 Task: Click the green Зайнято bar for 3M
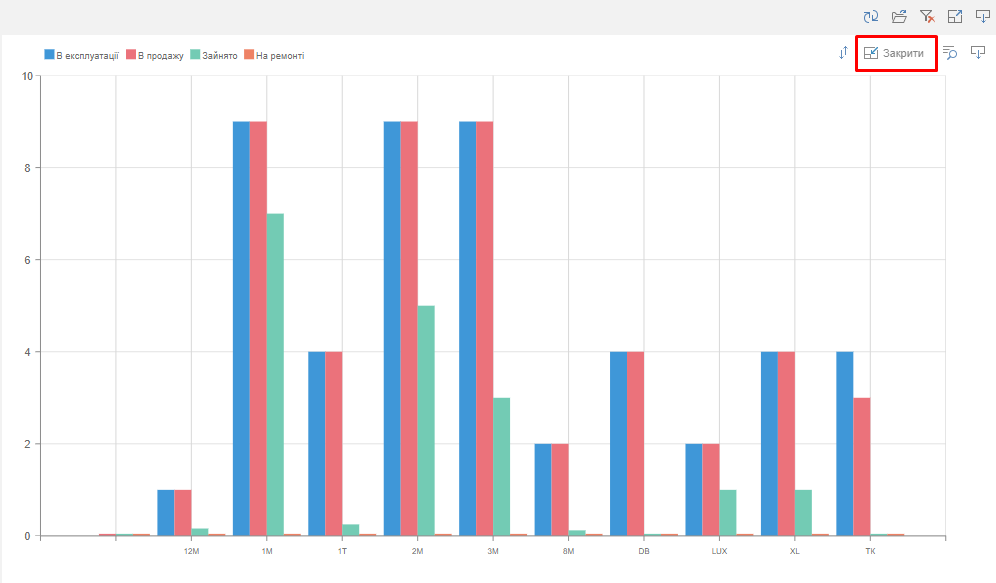(501, 466)
